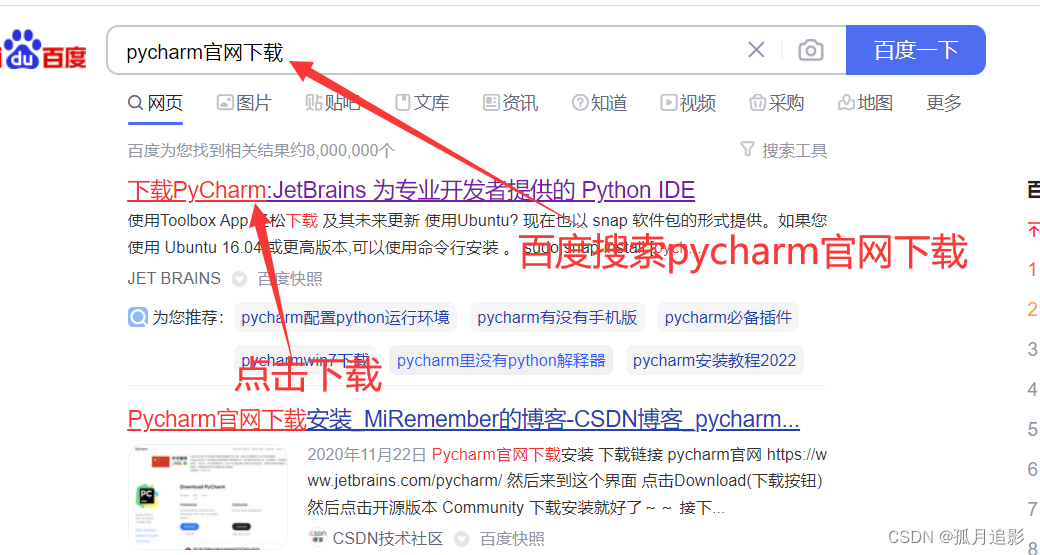This screenshot has width=1040, height=555.
Task: Switch to the 文库 tab
Action: click(x=422, y=103)
